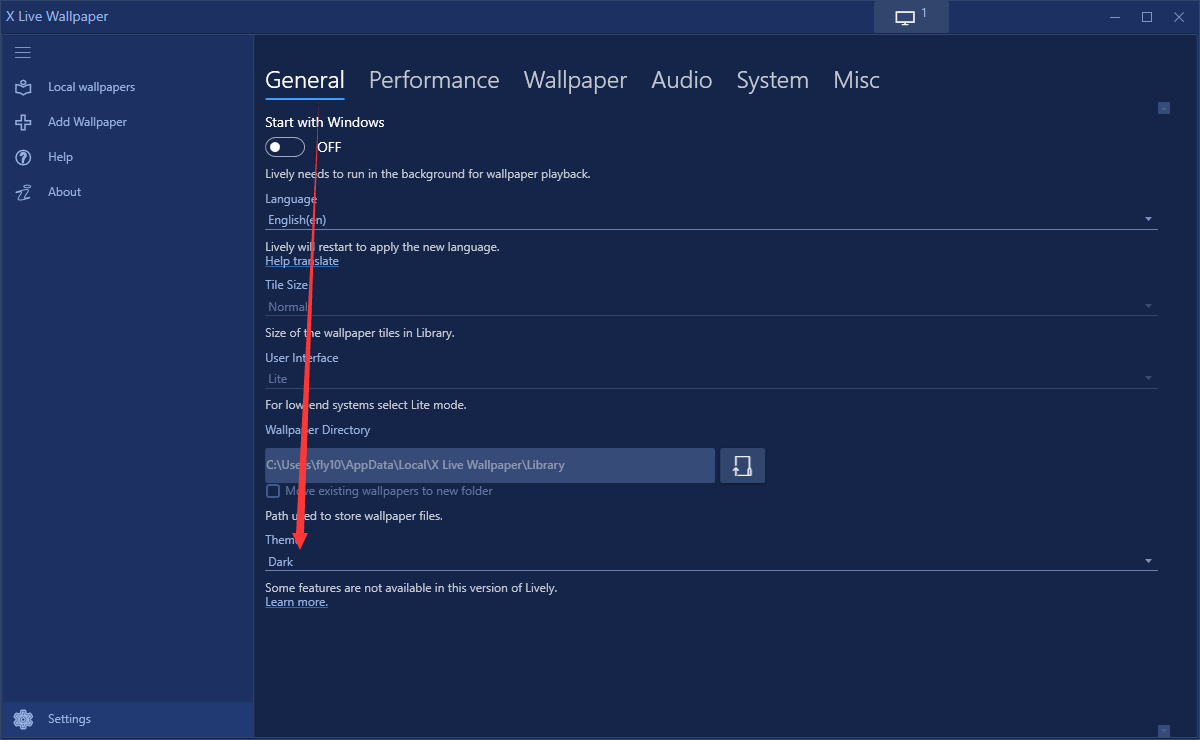Close the X Live Wallpaper window

point(1179,17)
